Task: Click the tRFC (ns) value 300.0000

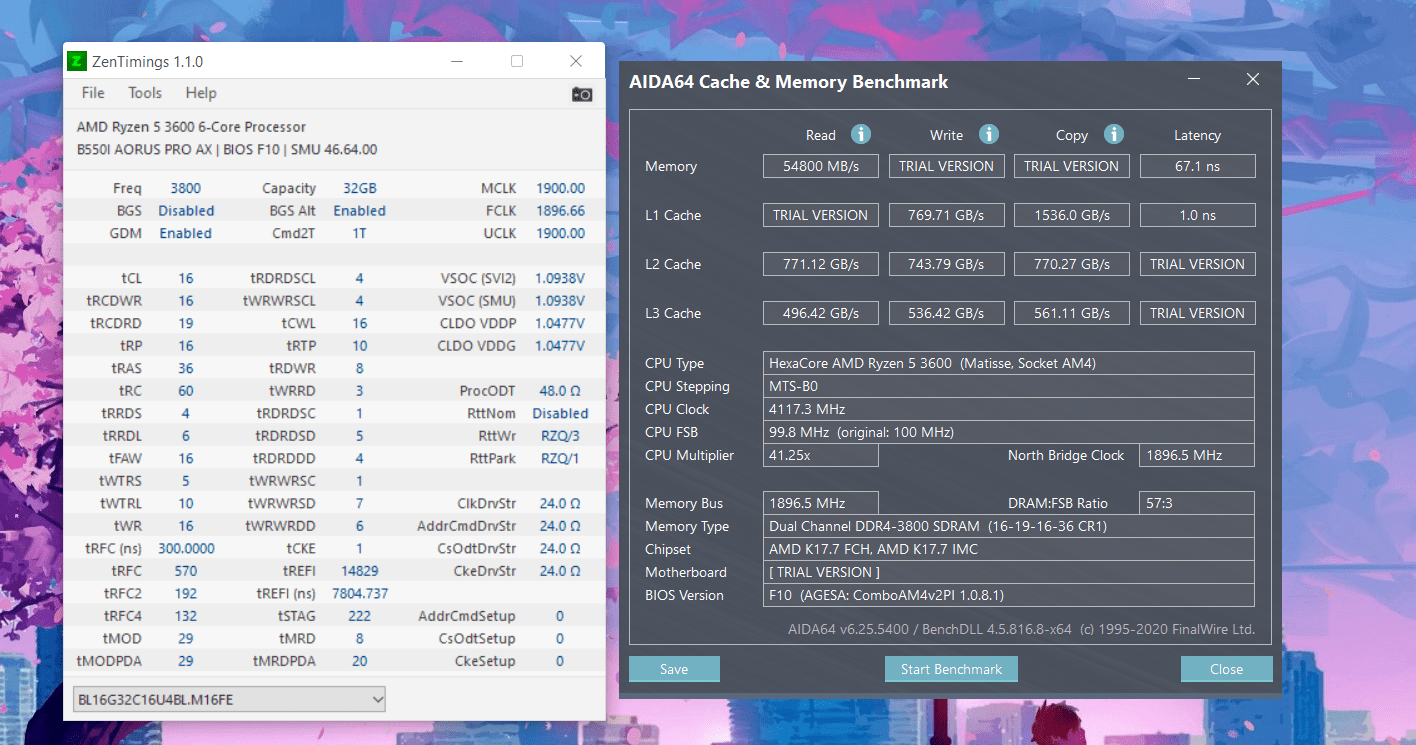Action: 186,548
